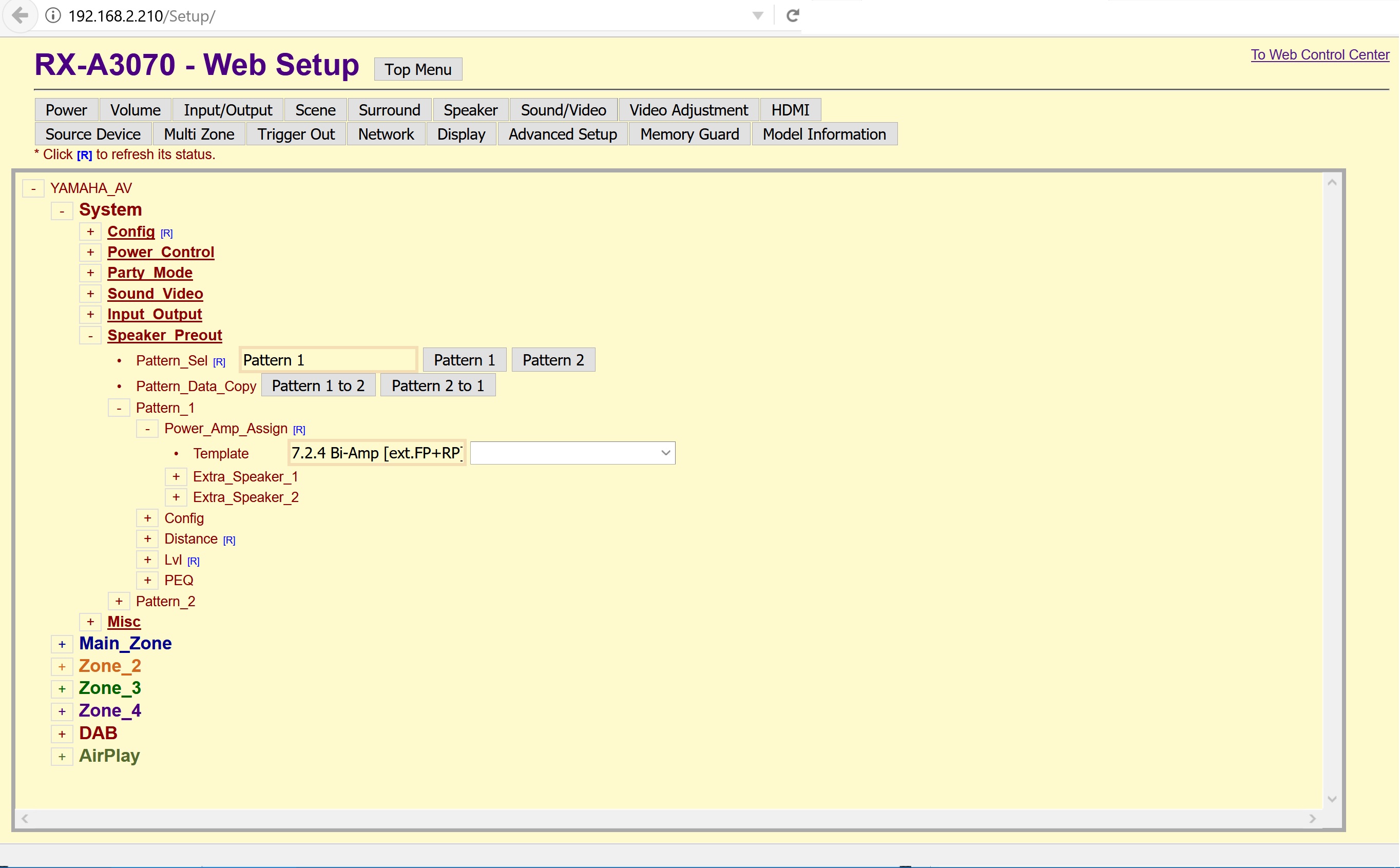The width and height of the screenshot is (1400, 868).
Task: Open the Power menu tab
Action: (x=67, y=110)
